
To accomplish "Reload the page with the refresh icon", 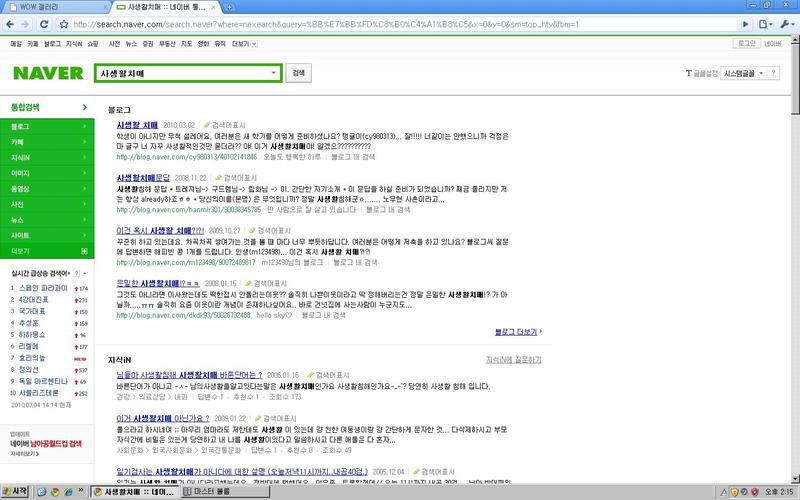I will click(x=44, y=24).
